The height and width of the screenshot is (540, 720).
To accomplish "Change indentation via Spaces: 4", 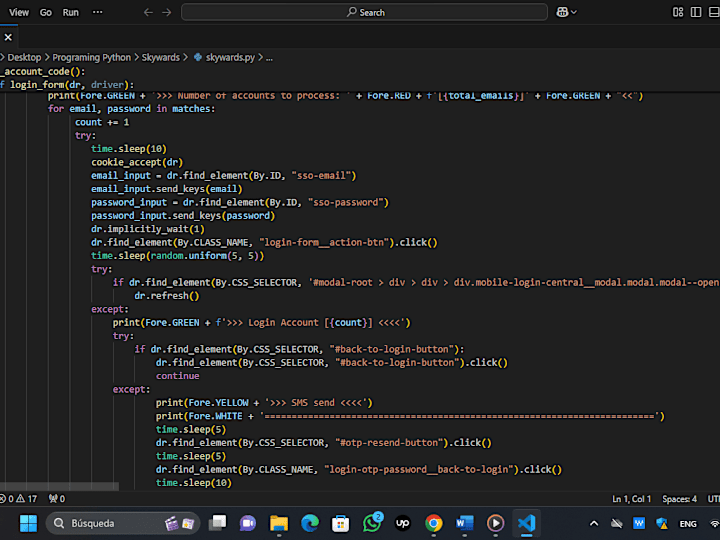I will (679, 499).
